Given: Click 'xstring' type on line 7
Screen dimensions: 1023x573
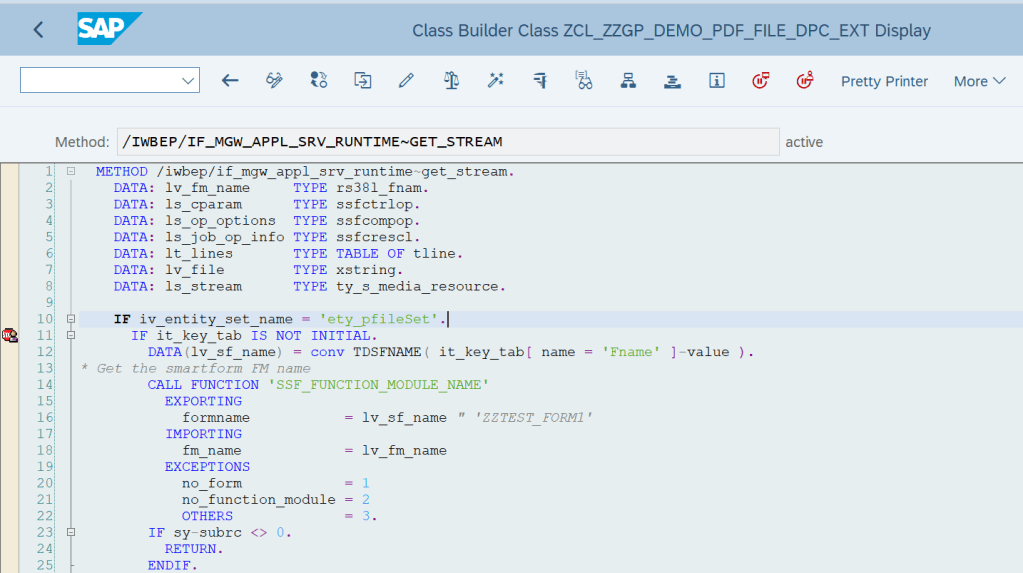Looking at the screenshot, I should click(x=366, y=270).
